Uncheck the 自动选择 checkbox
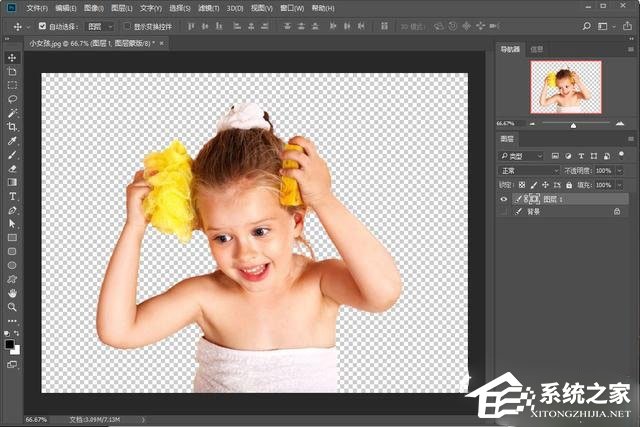This screenshot has height=427, width=640. 41,27
